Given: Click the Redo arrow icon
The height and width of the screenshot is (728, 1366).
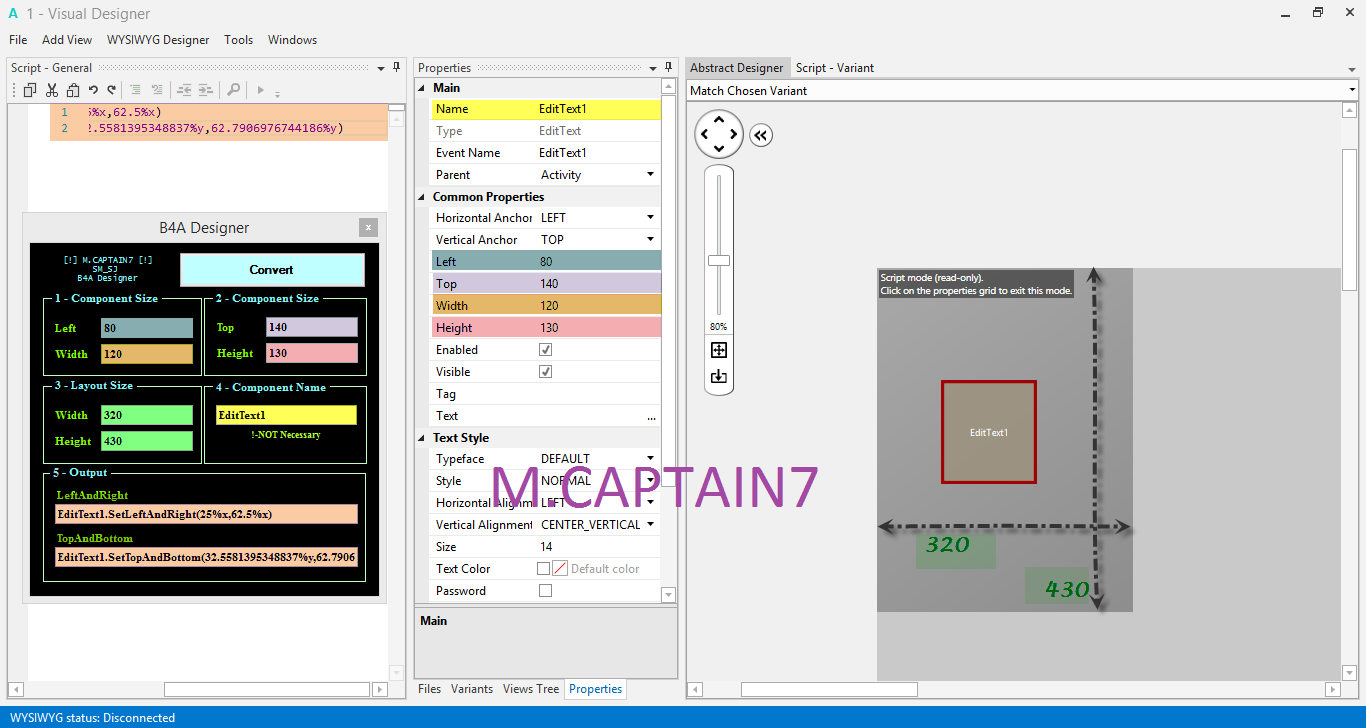Looking at the screenshot, I should (x=111, y=90).
